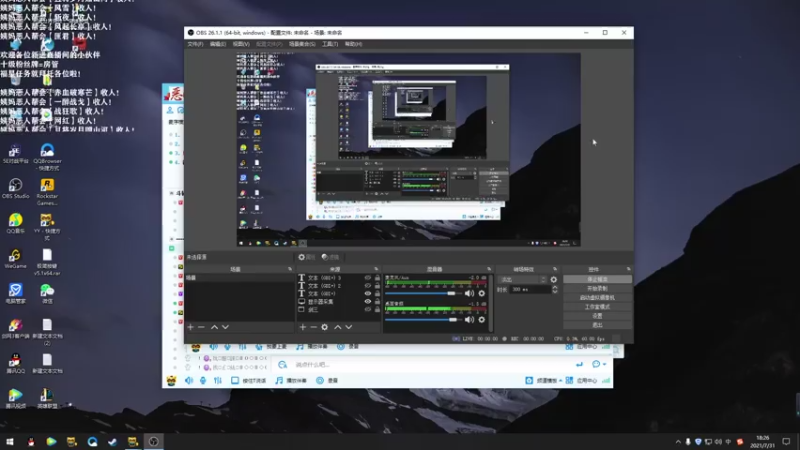Screen dimensions: 800x450
Task: Open the 淡出 transition dropdown
Action: coord(522,280)
